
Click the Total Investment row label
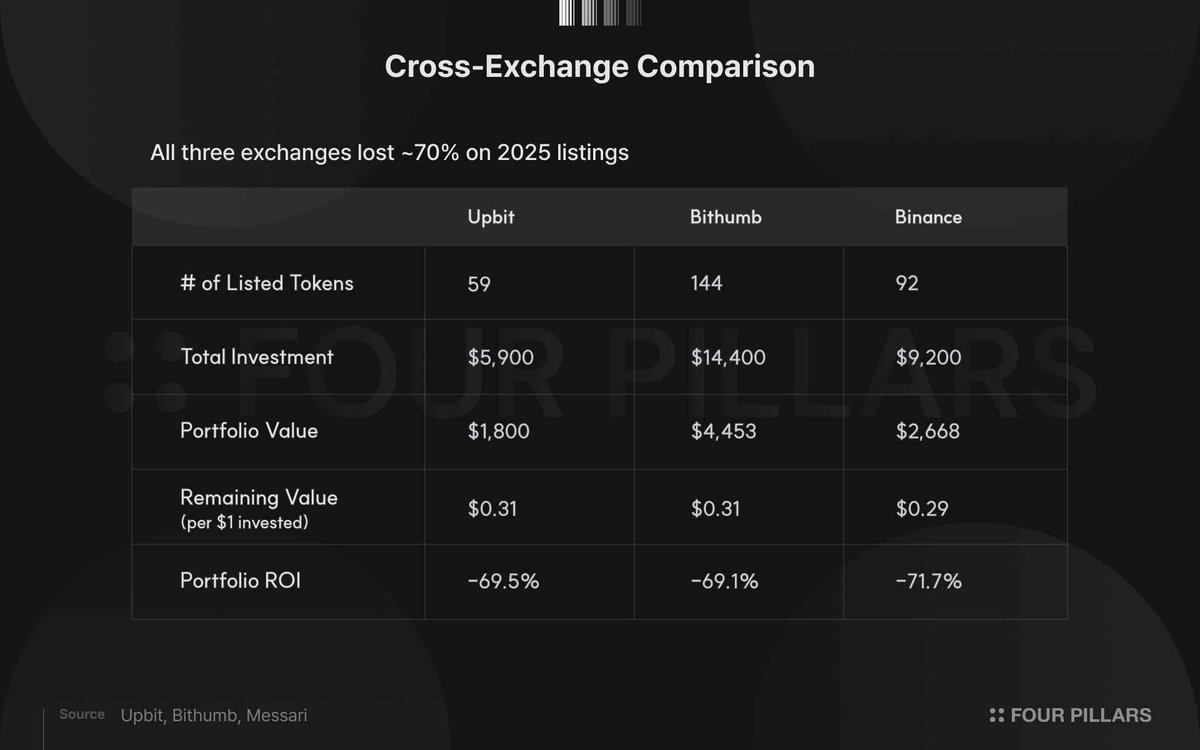(257, 357)
